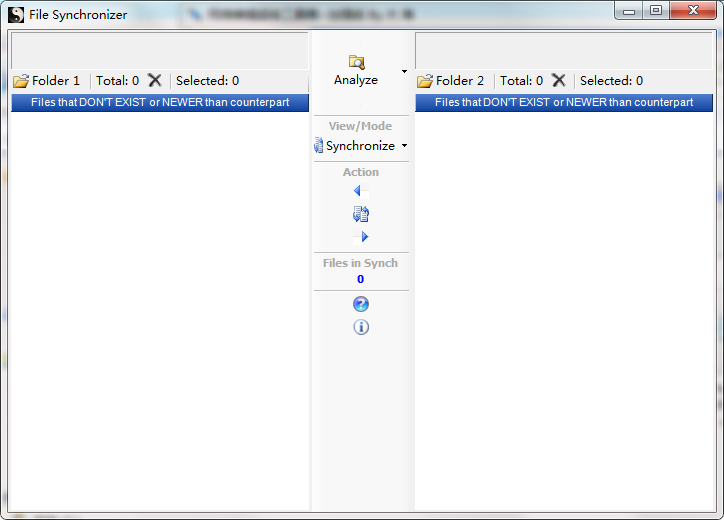Open the Synchronize view mode
Screen dimensions: 724x520
[x=354, y=146]
